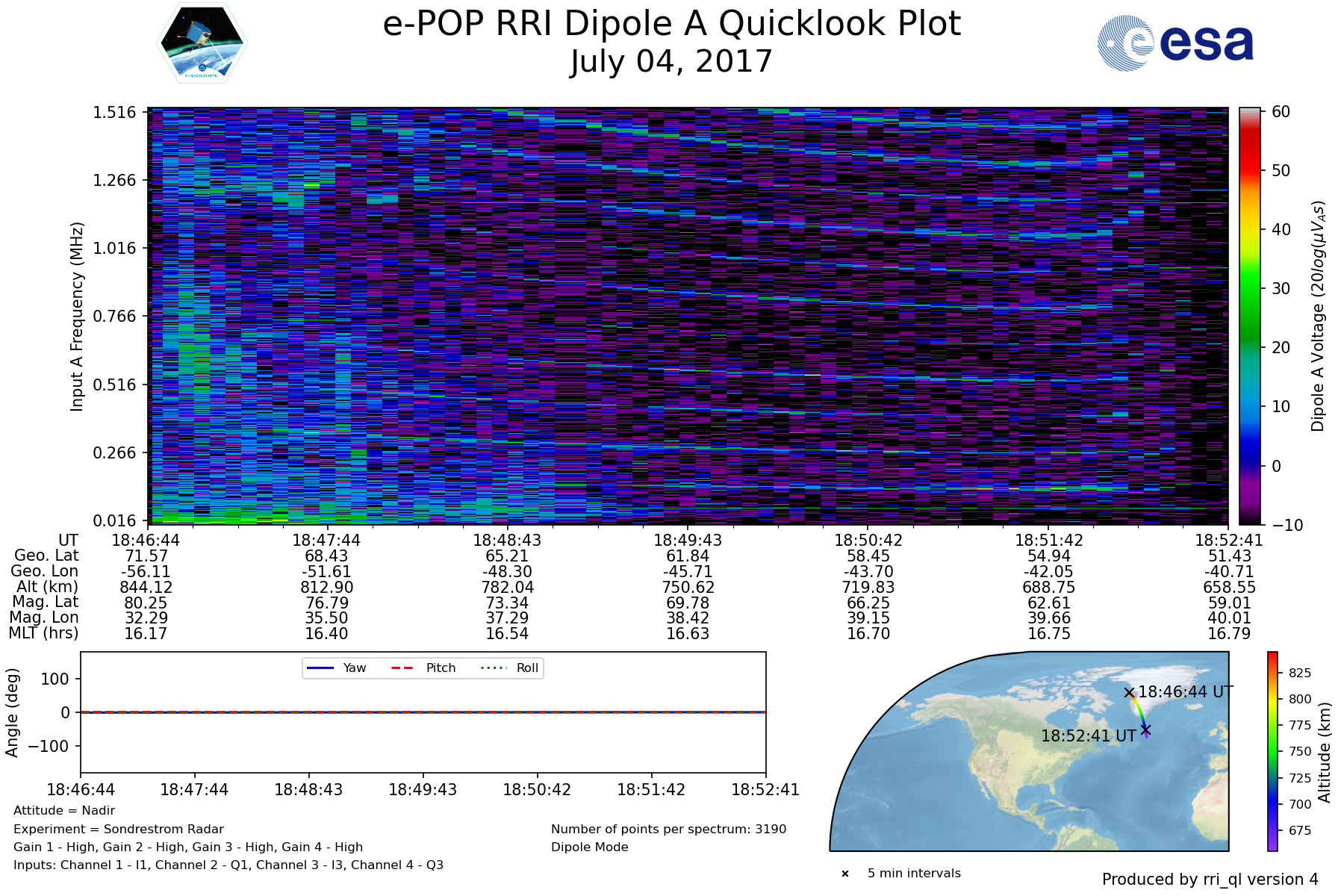
Task: Click 'Number of points per spectrum: 3190'
Action: pyautogui.click(x=668, y=829)
